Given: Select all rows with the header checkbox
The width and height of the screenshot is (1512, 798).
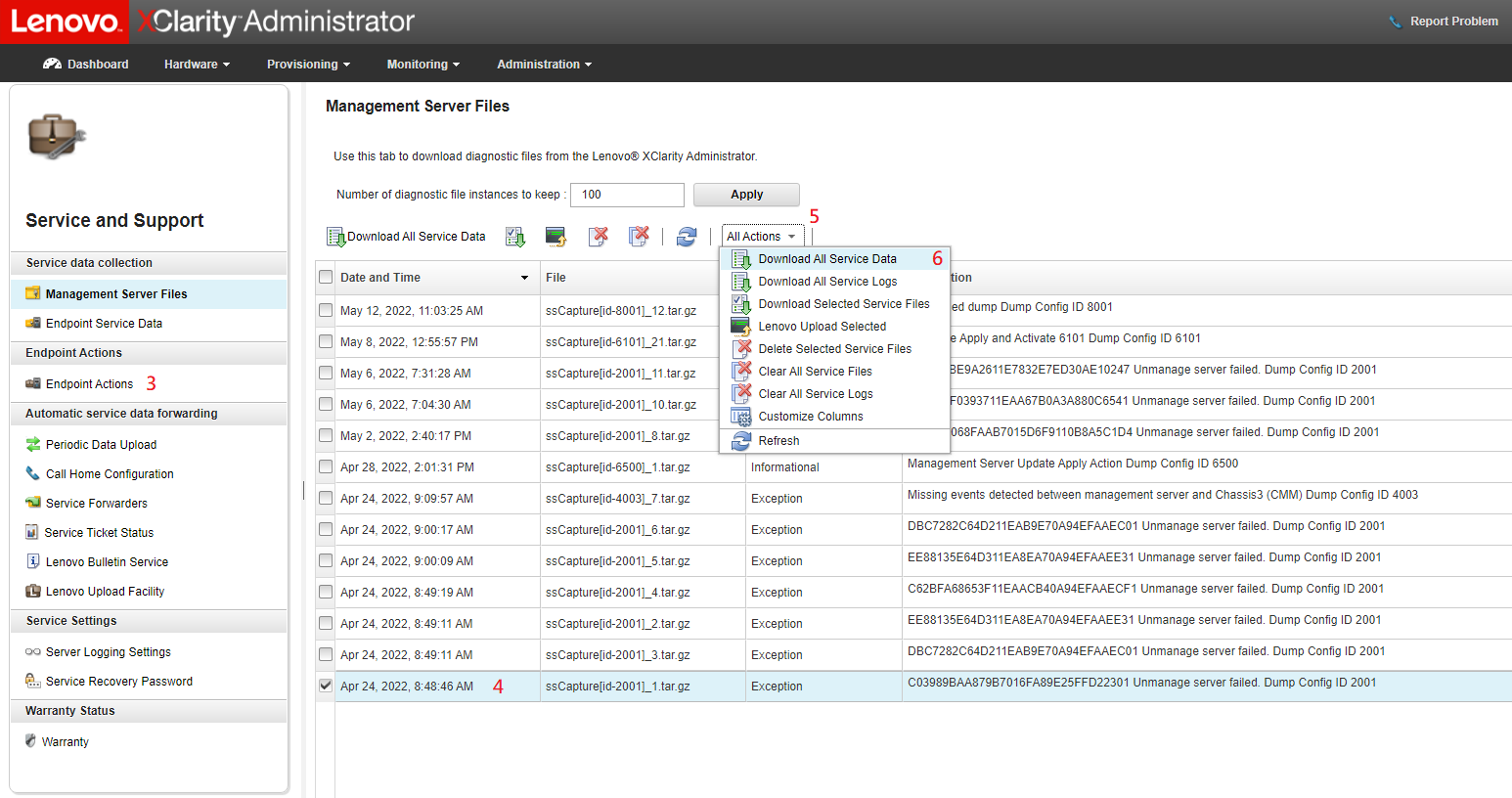Looking at the screenshot, I should [x=326, y=277].
